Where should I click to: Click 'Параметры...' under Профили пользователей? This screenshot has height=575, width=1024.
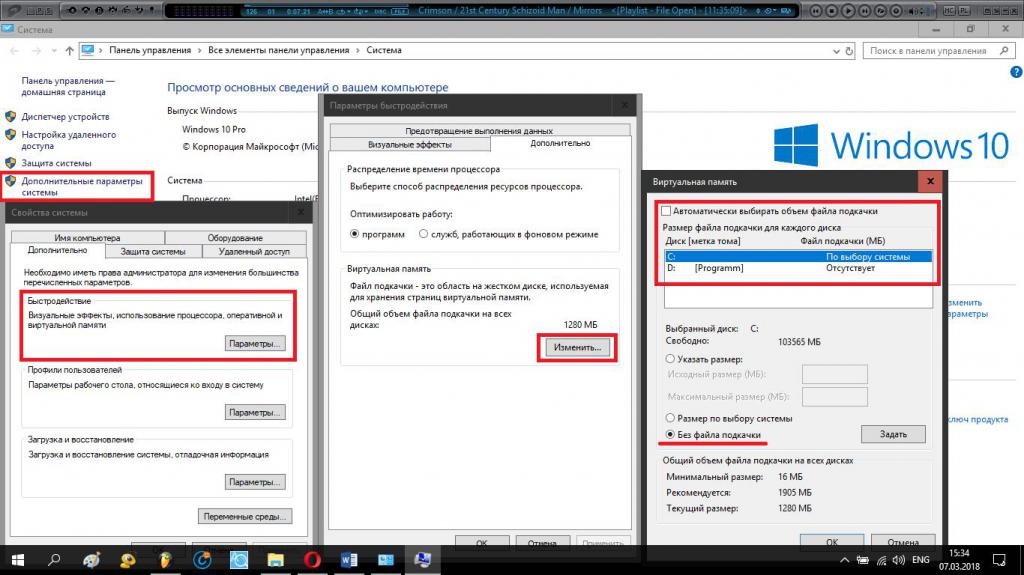(x=255, y=412)
